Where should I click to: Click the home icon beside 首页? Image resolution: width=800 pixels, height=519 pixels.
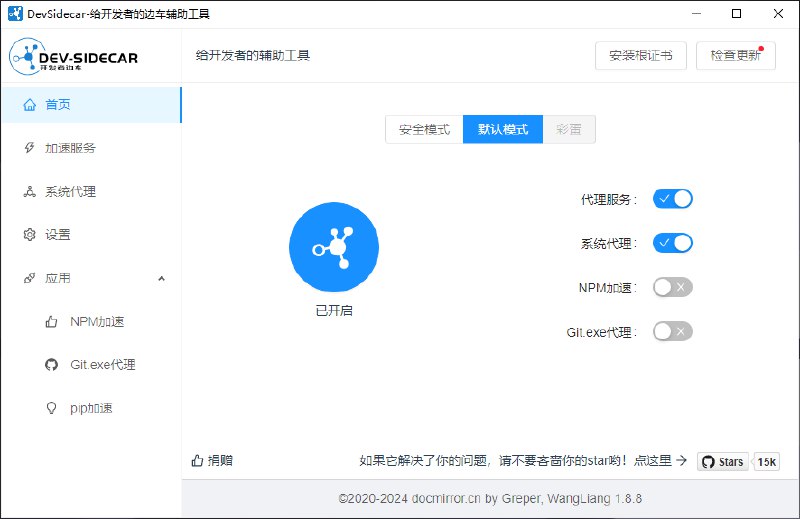(x=29, y=104)
